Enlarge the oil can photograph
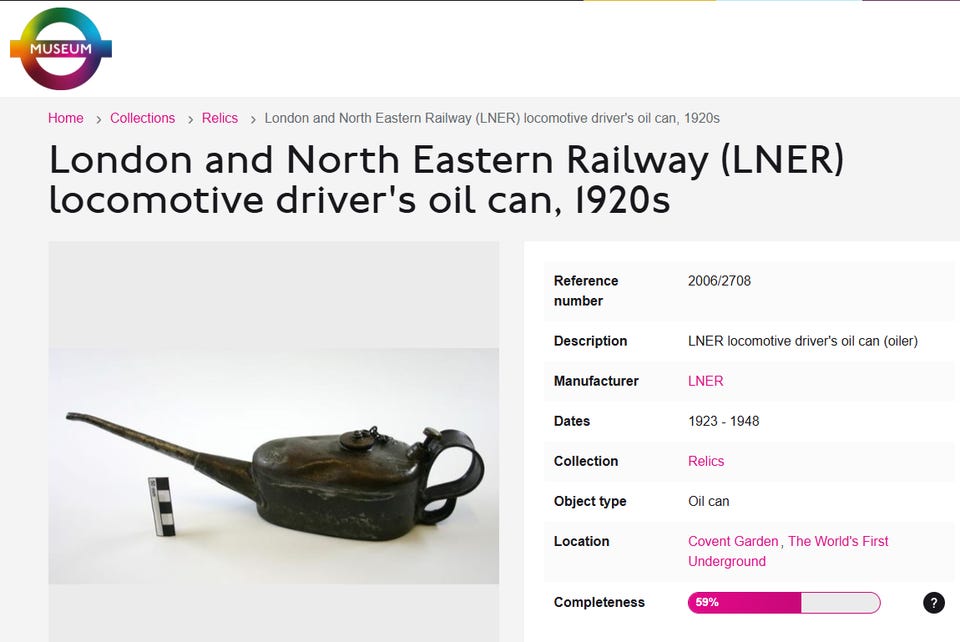The width and height of the screenshot is (960, 642). (x=300, y=465)
